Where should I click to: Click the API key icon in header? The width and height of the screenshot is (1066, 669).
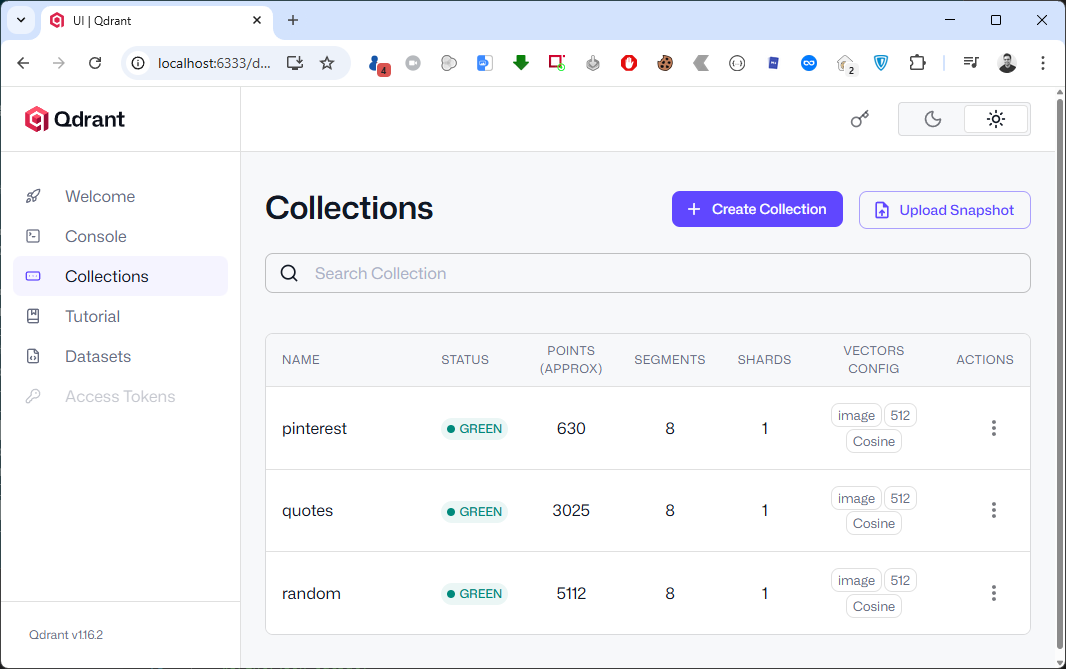pyautogui.click(x=859, y=119)
